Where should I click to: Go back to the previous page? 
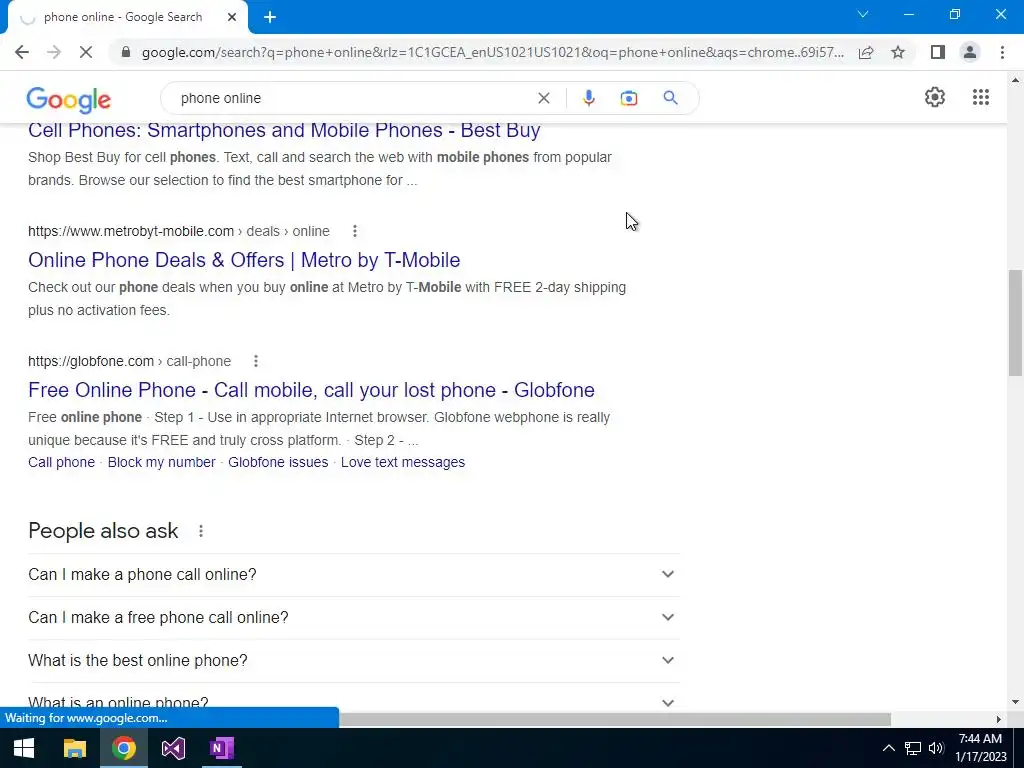tap(22, 52)
